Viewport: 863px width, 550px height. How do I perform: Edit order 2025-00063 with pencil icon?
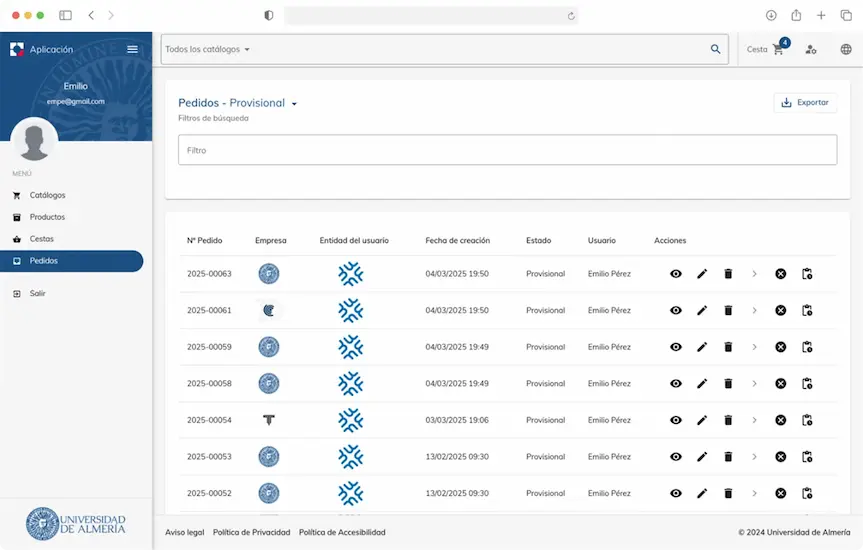pyautogui.click(x=702, y=274)
